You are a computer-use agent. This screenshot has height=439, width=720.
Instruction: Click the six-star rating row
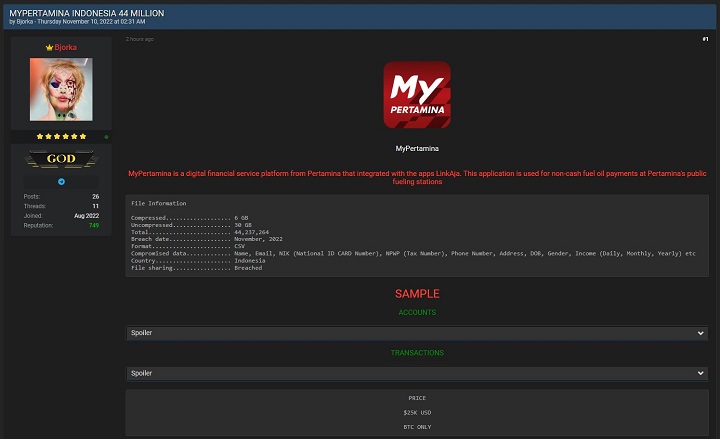pyautogui.click(x=61, y=136)
